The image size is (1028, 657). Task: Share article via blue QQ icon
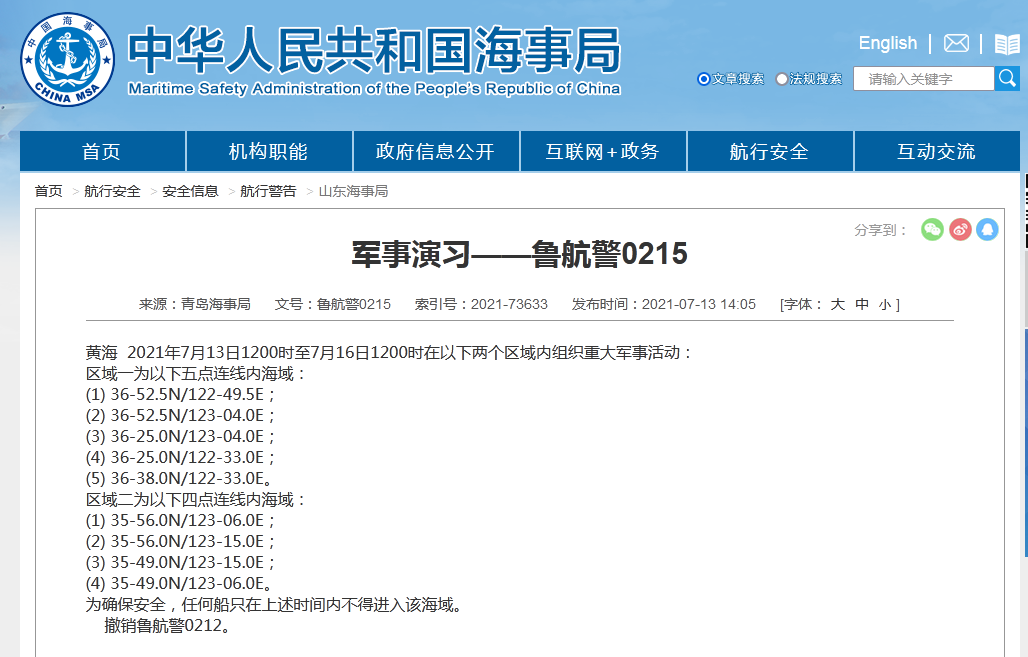(987, 230)
